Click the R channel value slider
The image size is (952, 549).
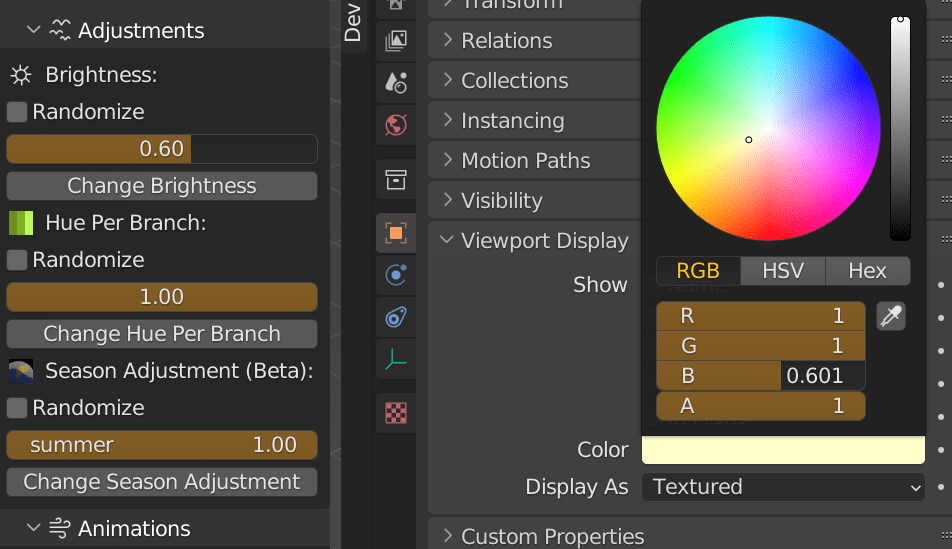tap(761, 316)
